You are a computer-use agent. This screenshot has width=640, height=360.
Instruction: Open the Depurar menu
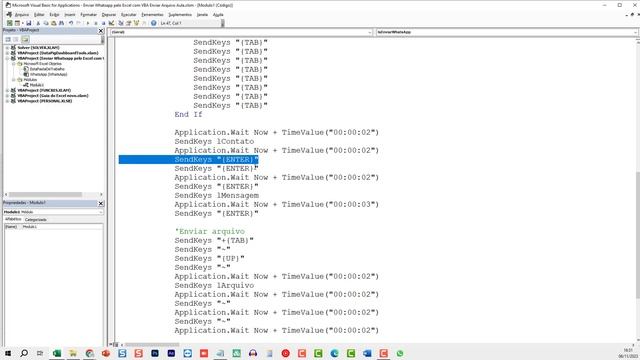(x=109, y=15)
